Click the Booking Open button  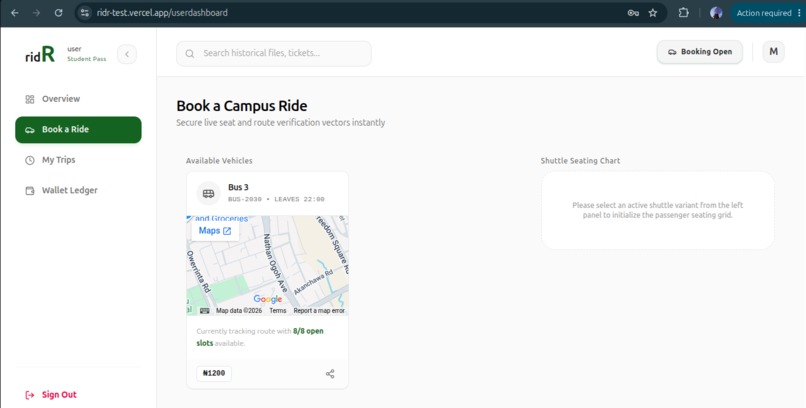click(x=700, y=52)
